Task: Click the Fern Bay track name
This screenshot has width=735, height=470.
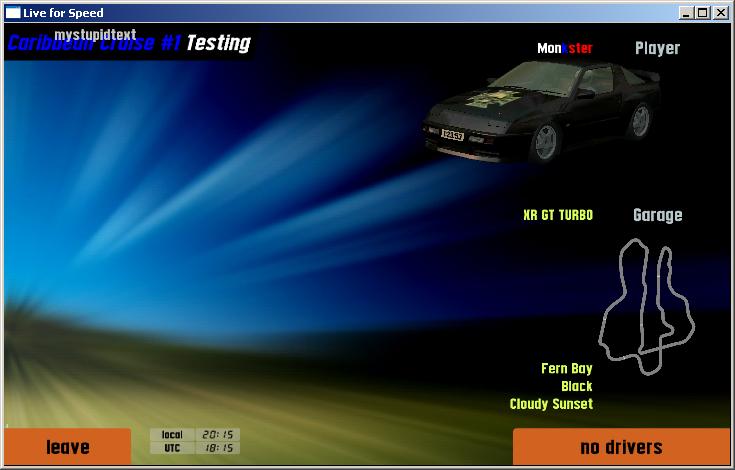Action: (x=567, y=368)
